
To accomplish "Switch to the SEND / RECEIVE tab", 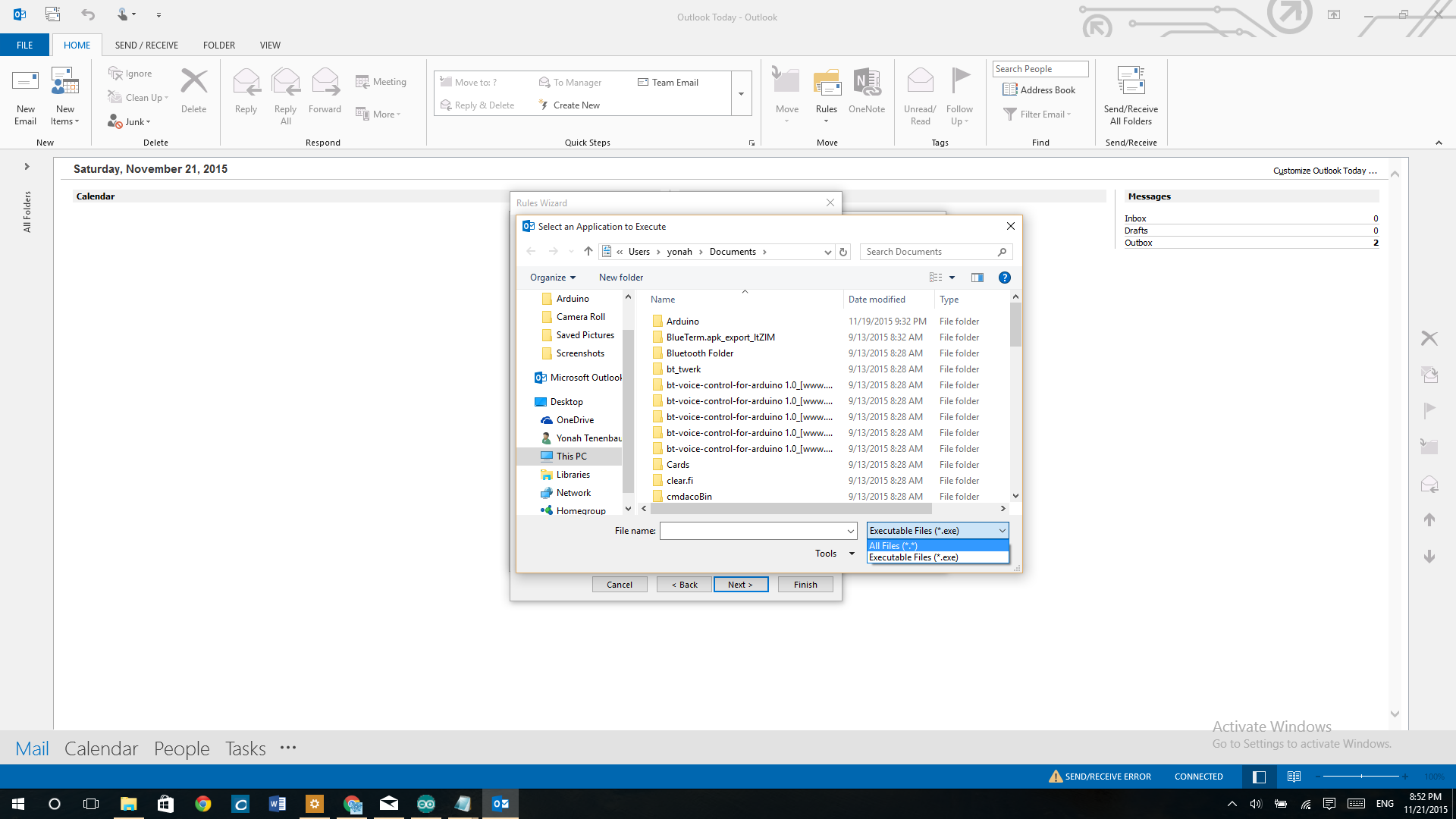I will (x=146, y=45).
